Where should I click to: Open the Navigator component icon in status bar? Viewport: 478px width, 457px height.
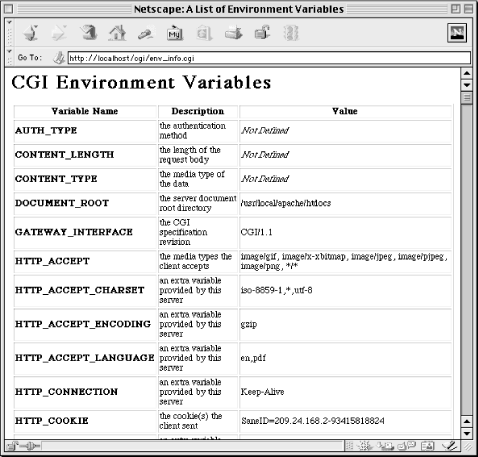(x=365, y=445)
